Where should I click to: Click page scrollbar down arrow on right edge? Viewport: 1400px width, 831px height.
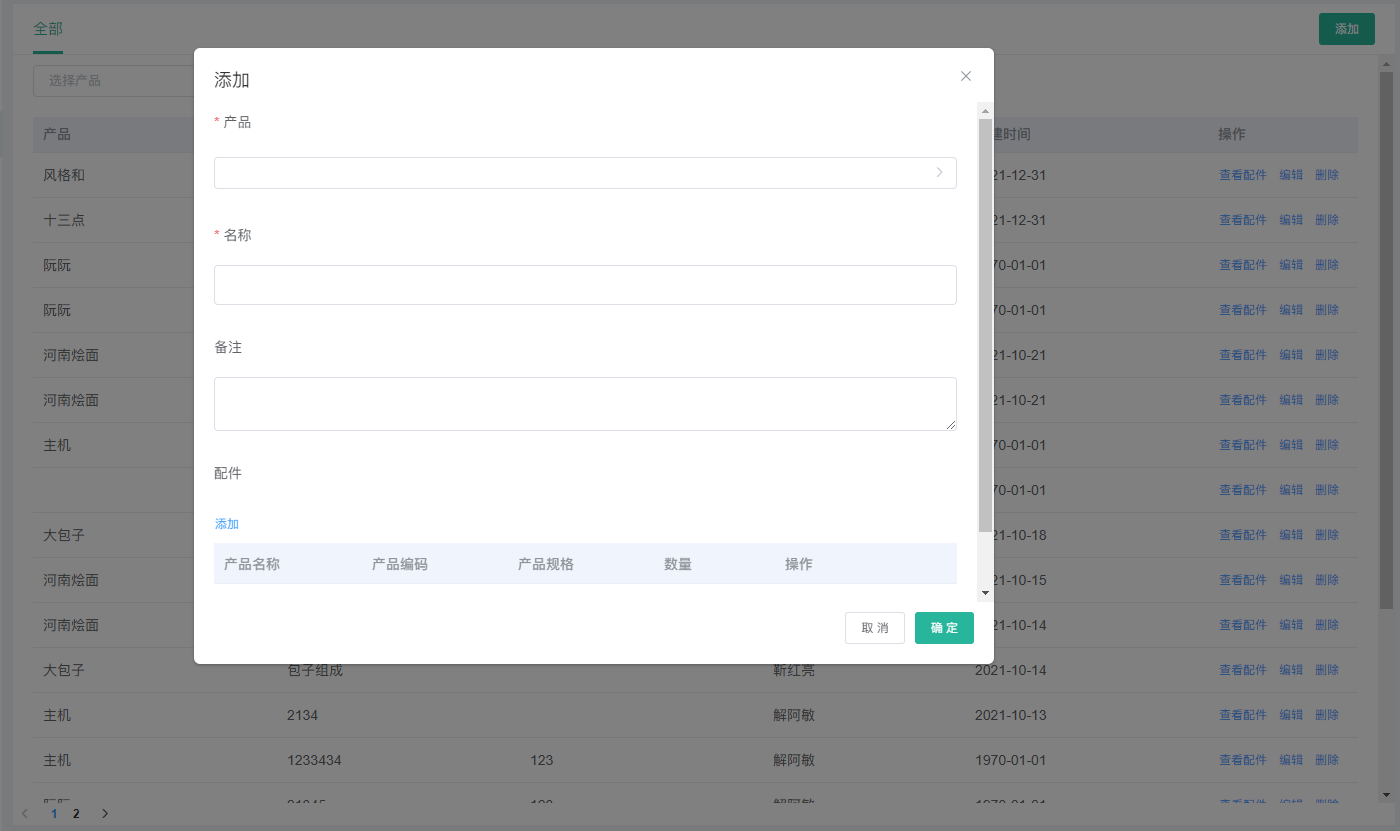pyautogui.click(x=1386, y=795)
